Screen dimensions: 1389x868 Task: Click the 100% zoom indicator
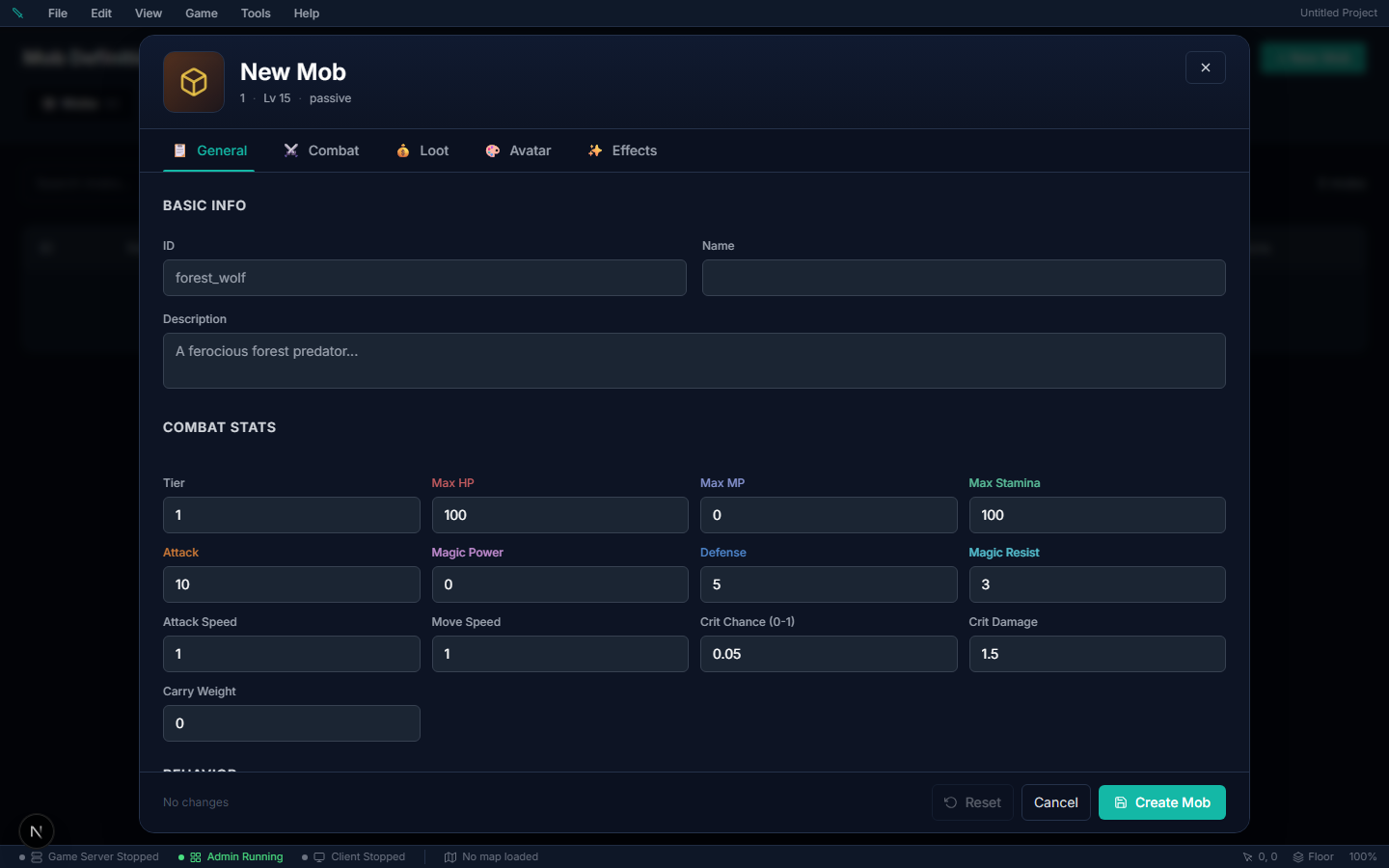(1363, 857)
